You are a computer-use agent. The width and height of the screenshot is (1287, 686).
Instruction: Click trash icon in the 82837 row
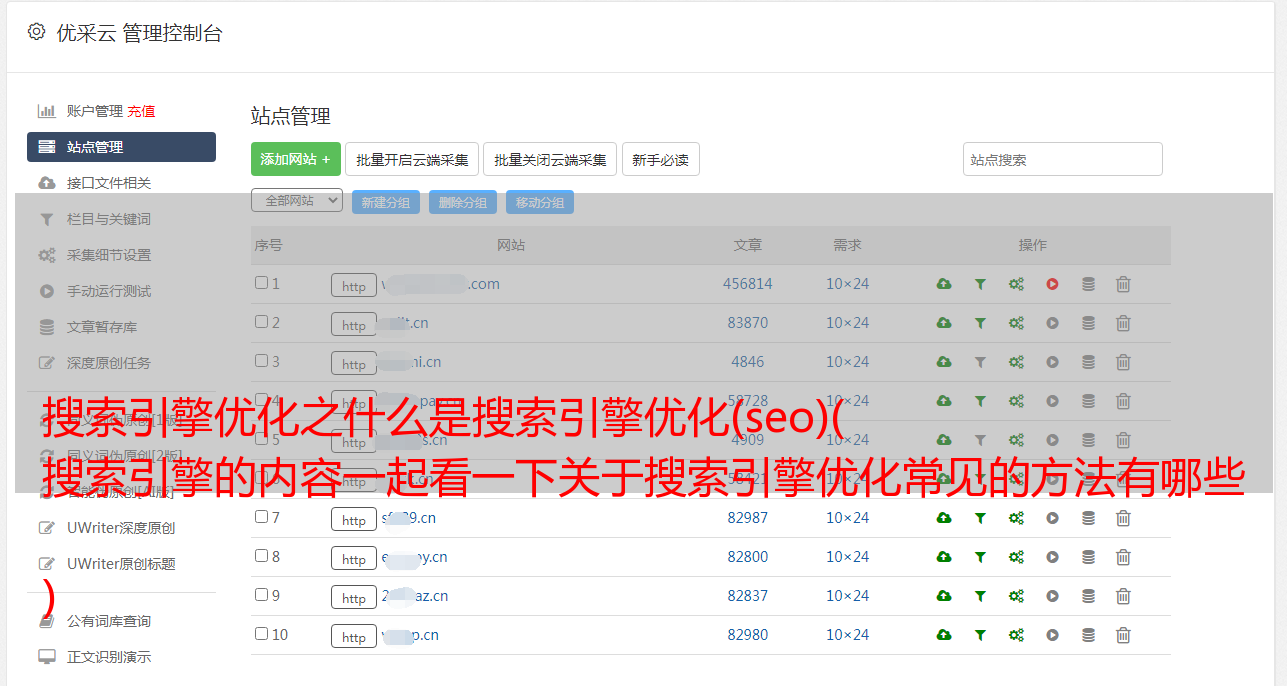[x=1123, y=596]
